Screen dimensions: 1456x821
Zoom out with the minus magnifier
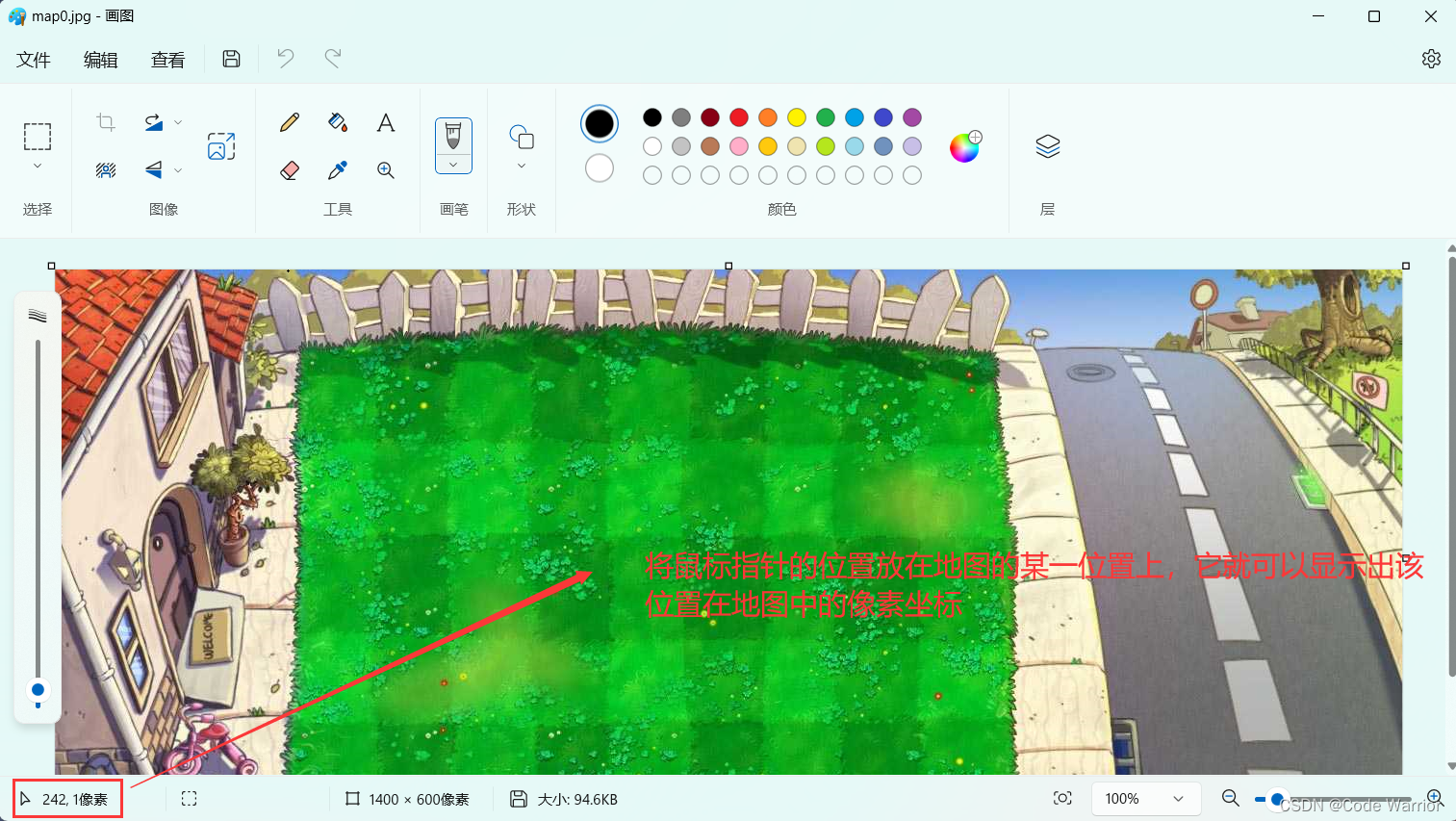1230,798
